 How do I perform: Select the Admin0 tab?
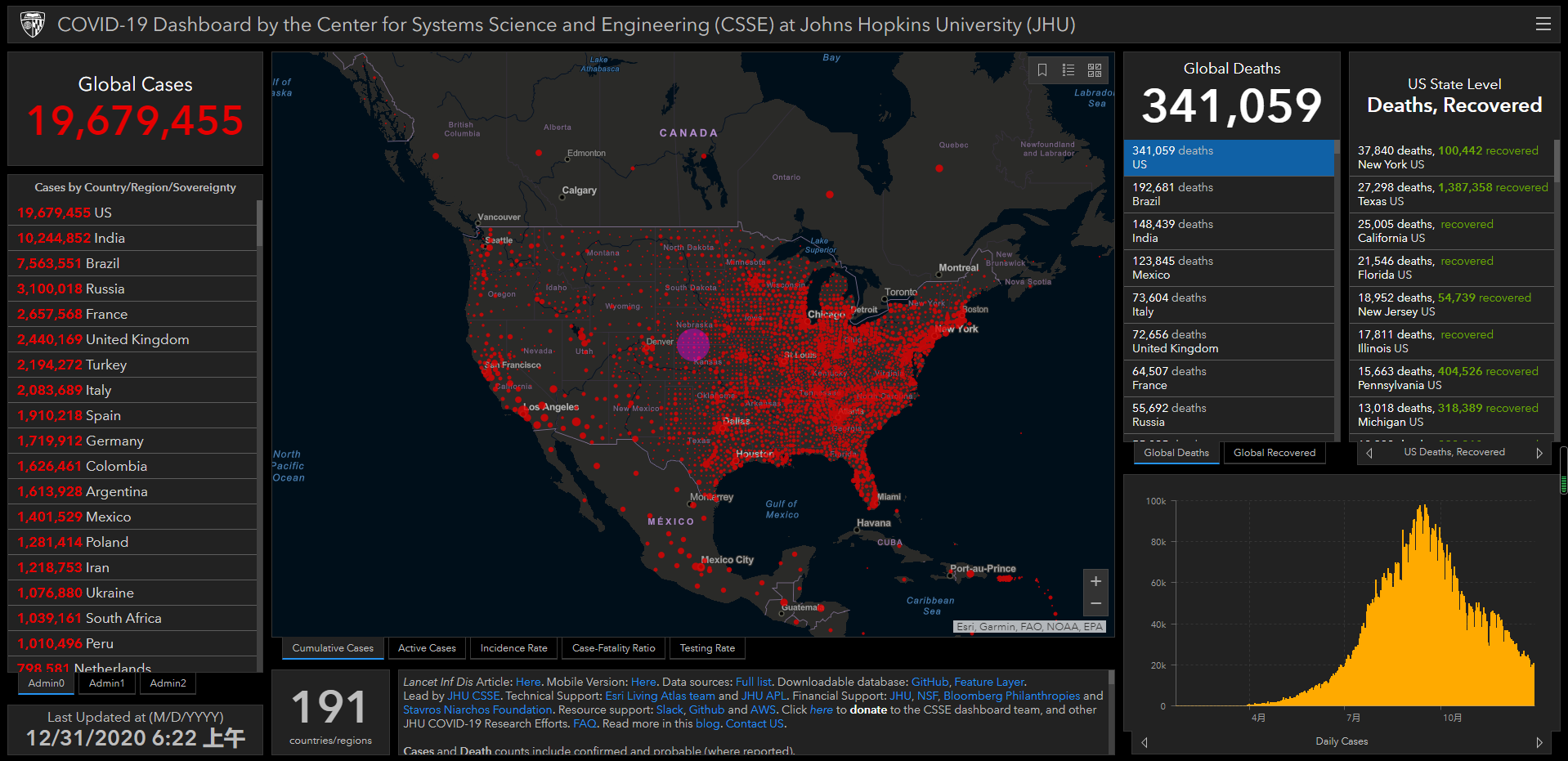(x=47, y=683)
